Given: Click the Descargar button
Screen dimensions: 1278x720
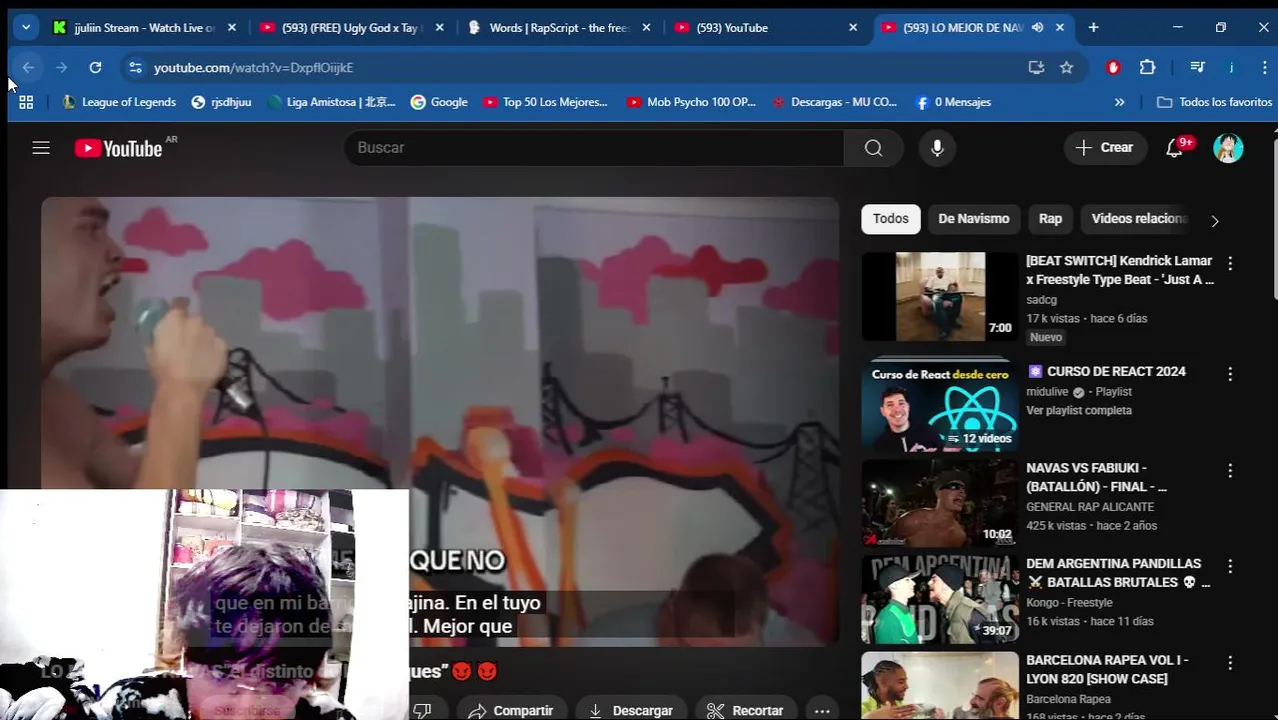Looking at the screenshot, I should (631, 710).
